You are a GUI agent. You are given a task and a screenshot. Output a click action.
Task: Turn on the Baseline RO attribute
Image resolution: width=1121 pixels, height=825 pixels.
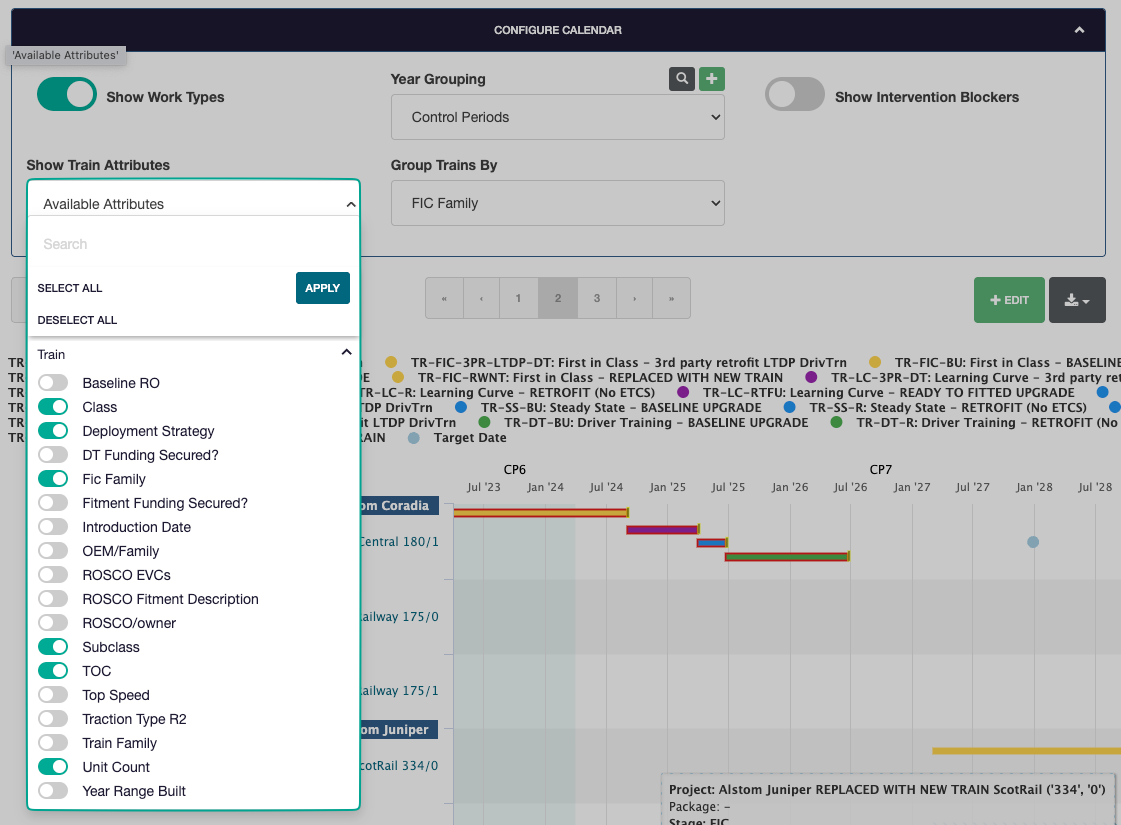pyautogui.click(x=53, y=383)
